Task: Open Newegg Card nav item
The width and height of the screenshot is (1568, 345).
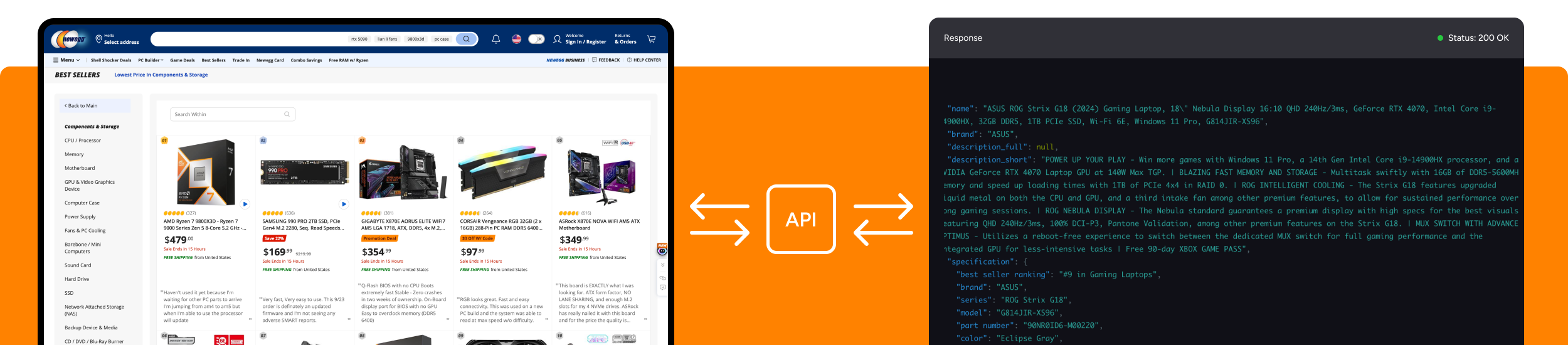Action: (x=270, y=60)
